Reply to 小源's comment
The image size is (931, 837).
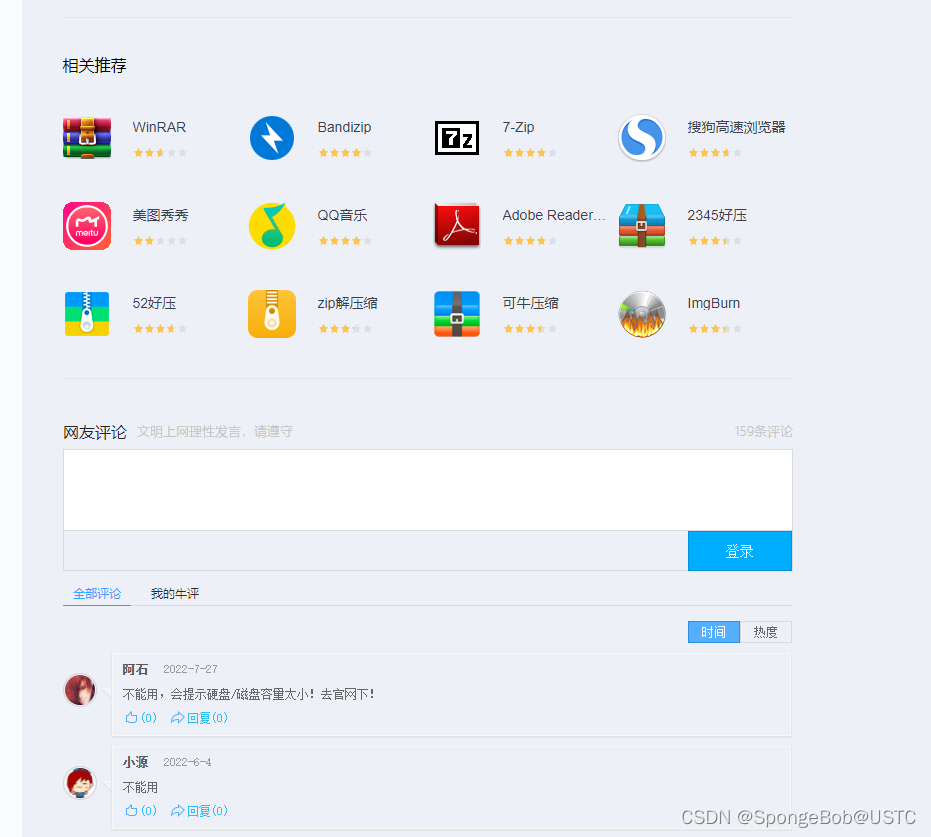199,810
